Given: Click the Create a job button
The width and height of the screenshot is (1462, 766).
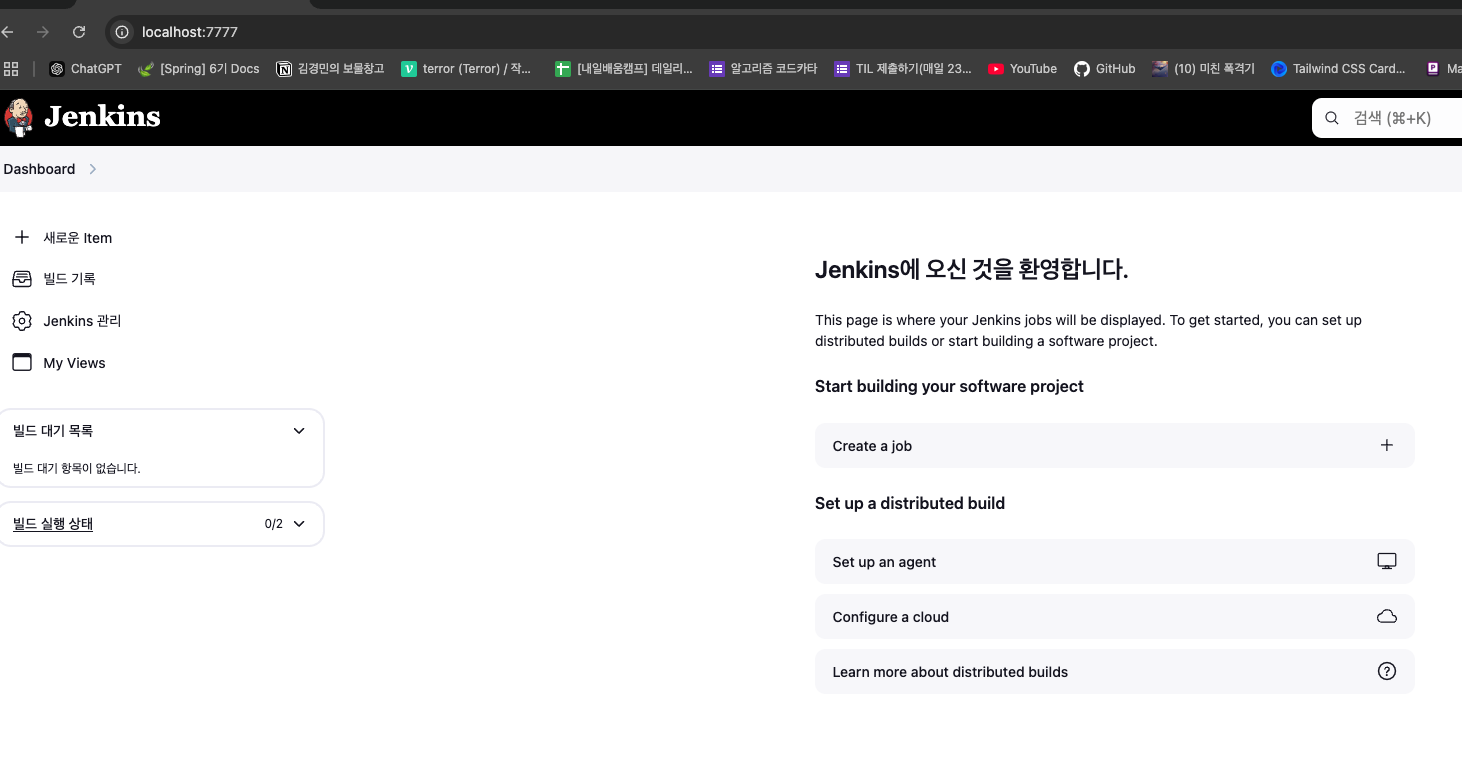Looking at the screenshot, I should 871,445.
